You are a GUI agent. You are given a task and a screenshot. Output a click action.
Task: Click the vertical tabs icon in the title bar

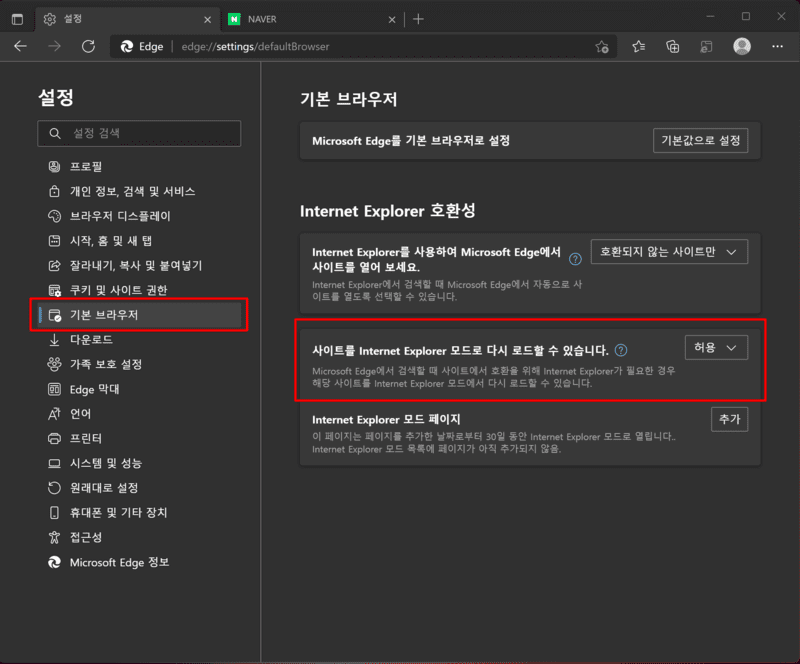tap(17, 19)
